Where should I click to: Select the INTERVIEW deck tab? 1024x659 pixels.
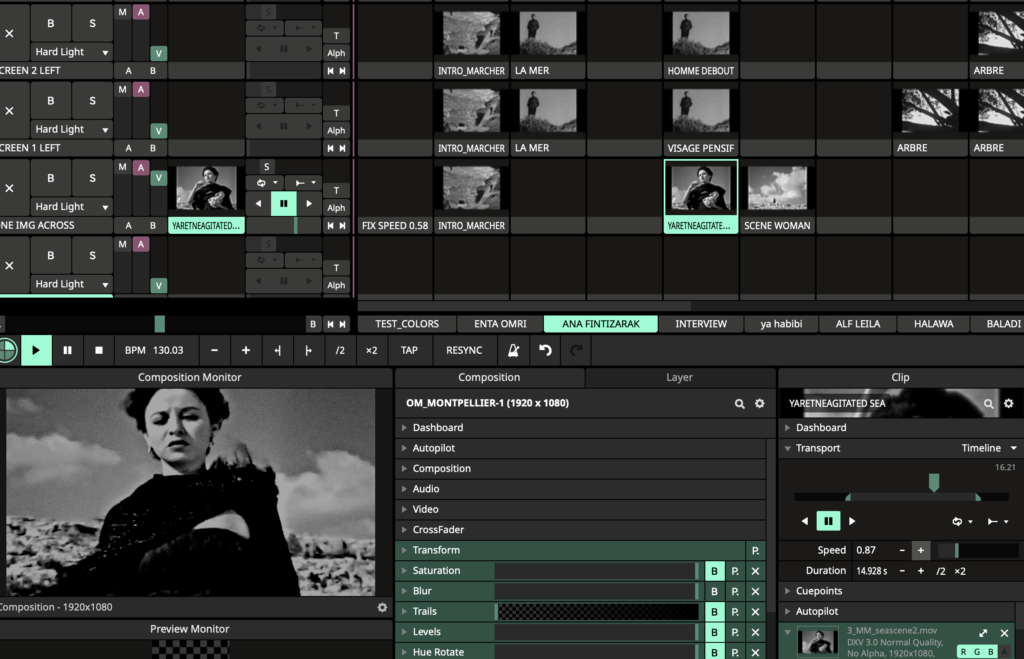click(701, 324)
